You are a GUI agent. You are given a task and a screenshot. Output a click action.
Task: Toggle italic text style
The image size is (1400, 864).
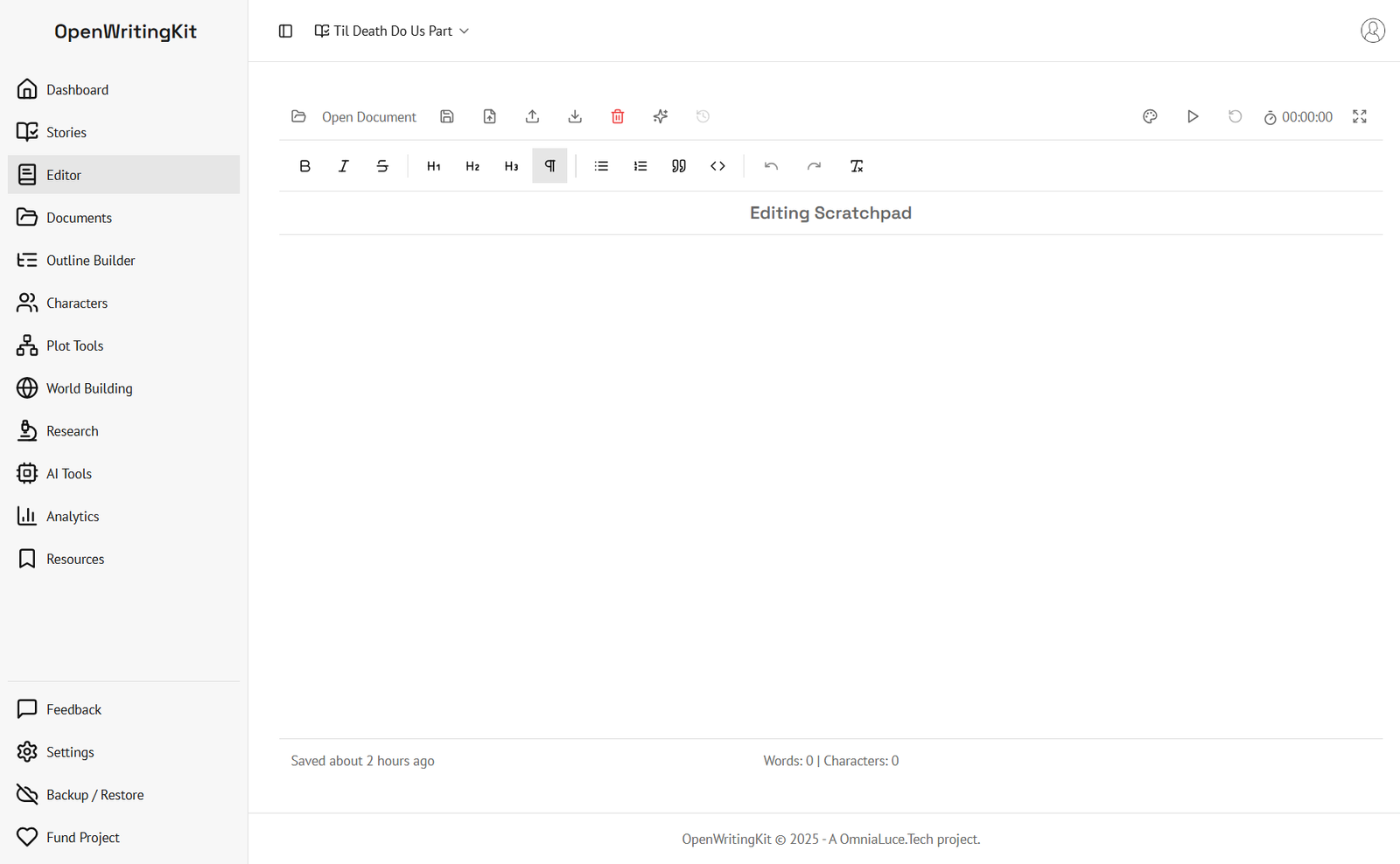(x=343, y=166)
